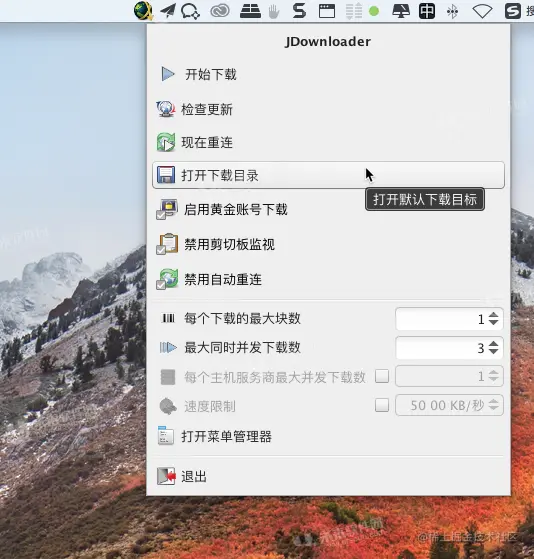Open Bluetooth menu bar icon
This screenshot has height=559, width=534.
coord(452,11)
